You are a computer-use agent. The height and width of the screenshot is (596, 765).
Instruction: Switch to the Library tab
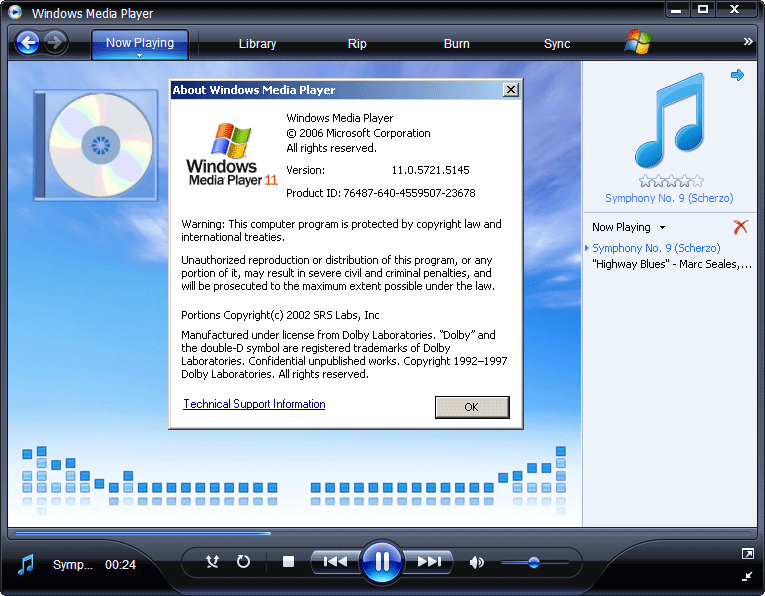[257, 44]
